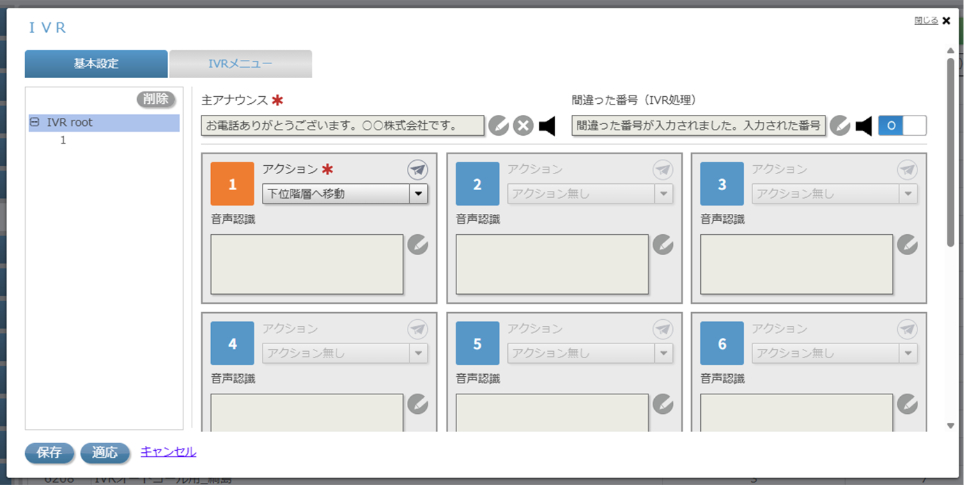
Task: Edit voice recognition for key 5
Action: pyautogui.click(x=663, y=404)
